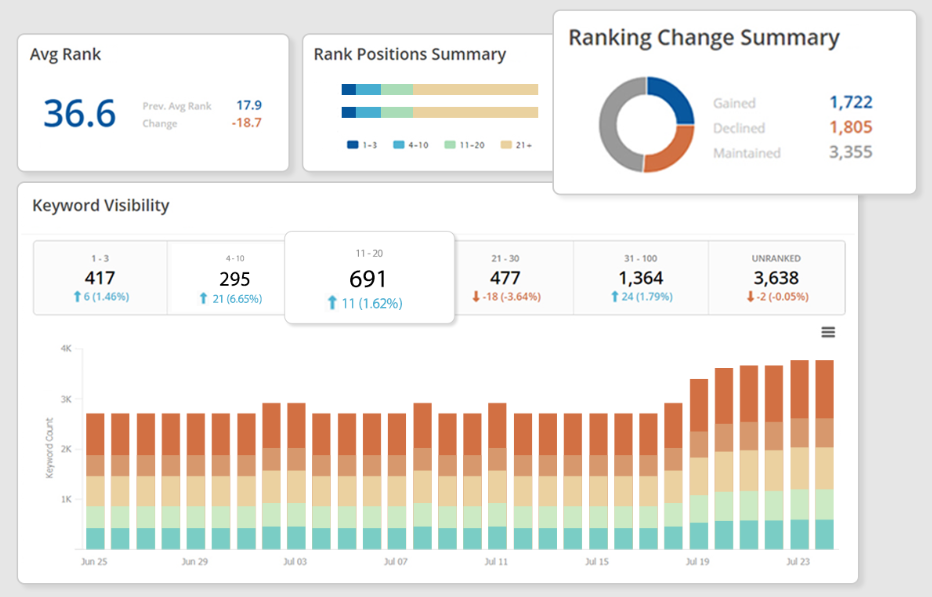The image size is (932, 597).
Task: Click the up arrow on the 4-10 card
Action: 202,296
